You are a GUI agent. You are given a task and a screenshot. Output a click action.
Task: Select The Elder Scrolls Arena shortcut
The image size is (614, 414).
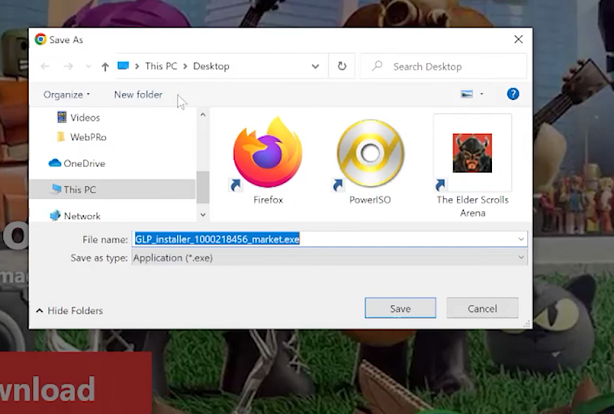click(472, 154)
